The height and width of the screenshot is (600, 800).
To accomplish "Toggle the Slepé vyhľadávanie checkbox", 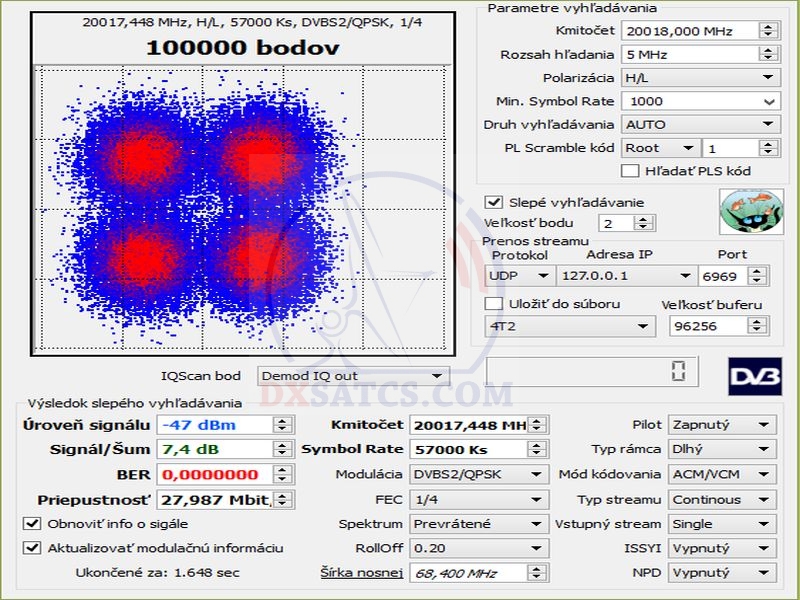I will (x=493, y=202).
